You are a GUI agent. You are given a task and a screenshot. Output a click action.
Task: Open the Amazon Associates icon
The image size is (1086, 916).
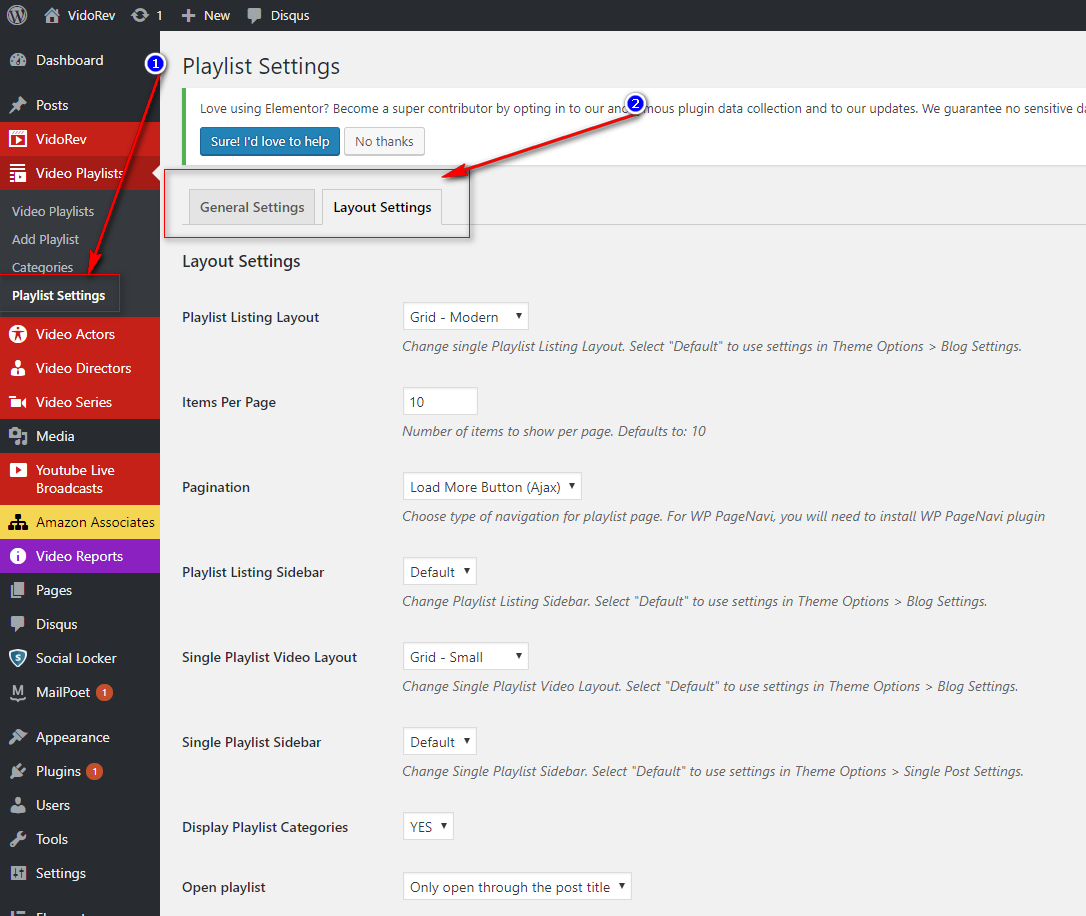[18, 522]
